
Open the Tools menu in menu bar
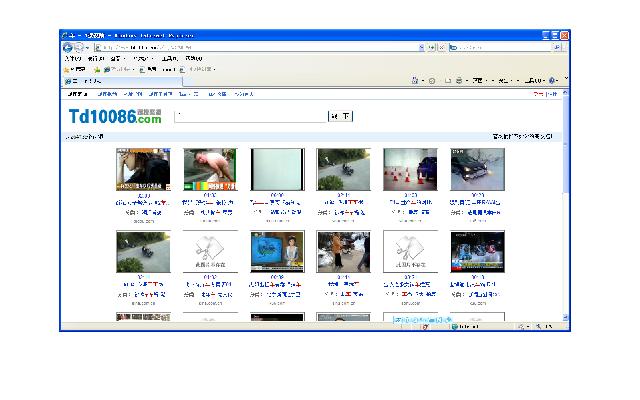coord(169,58)
